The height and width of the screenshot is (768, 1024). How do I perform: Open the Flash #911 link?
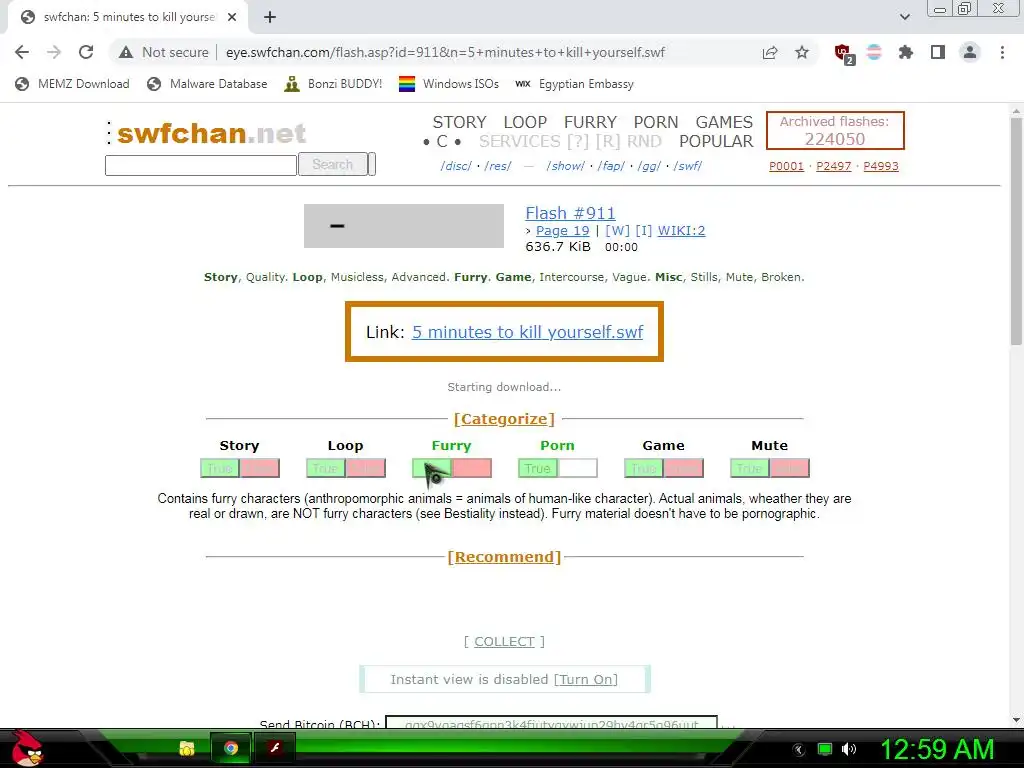tap(570, 214)
